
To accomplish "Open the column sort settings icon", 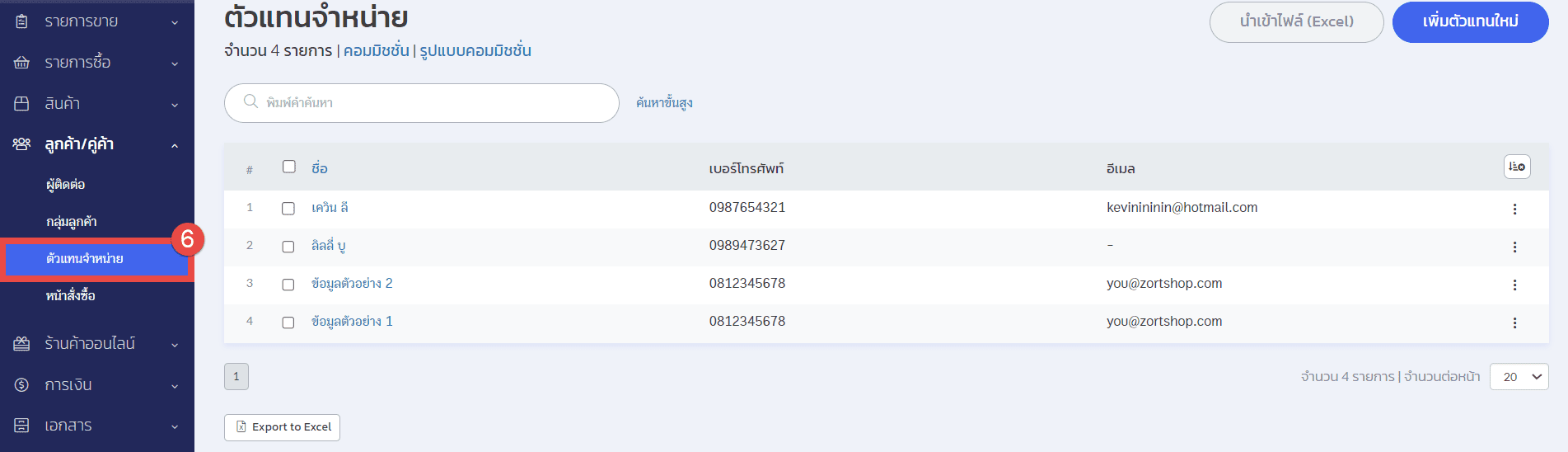I will (1517, 167).
